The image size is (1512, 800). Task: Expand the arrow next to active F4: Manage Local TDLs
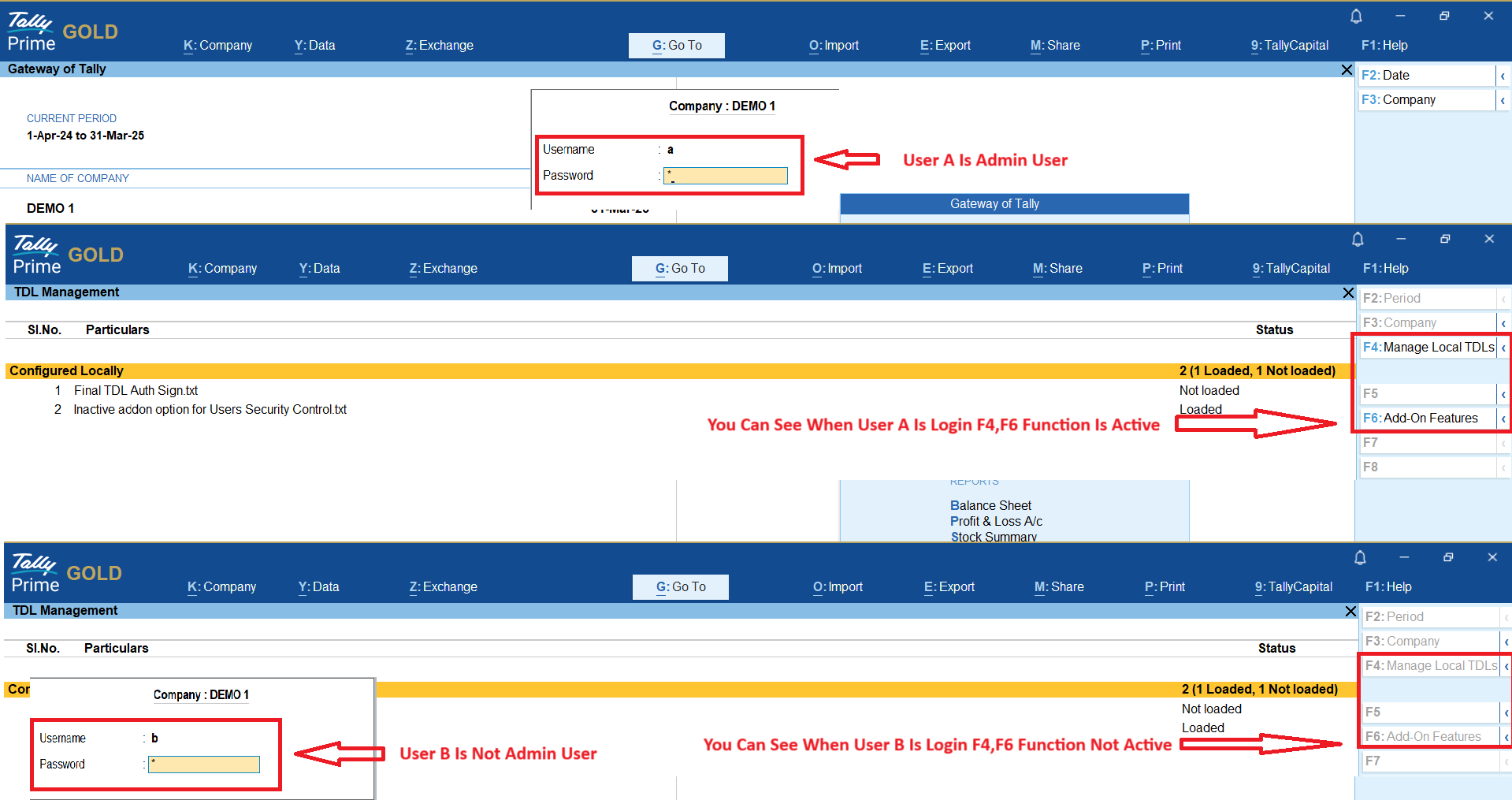tap(1503, 348)
